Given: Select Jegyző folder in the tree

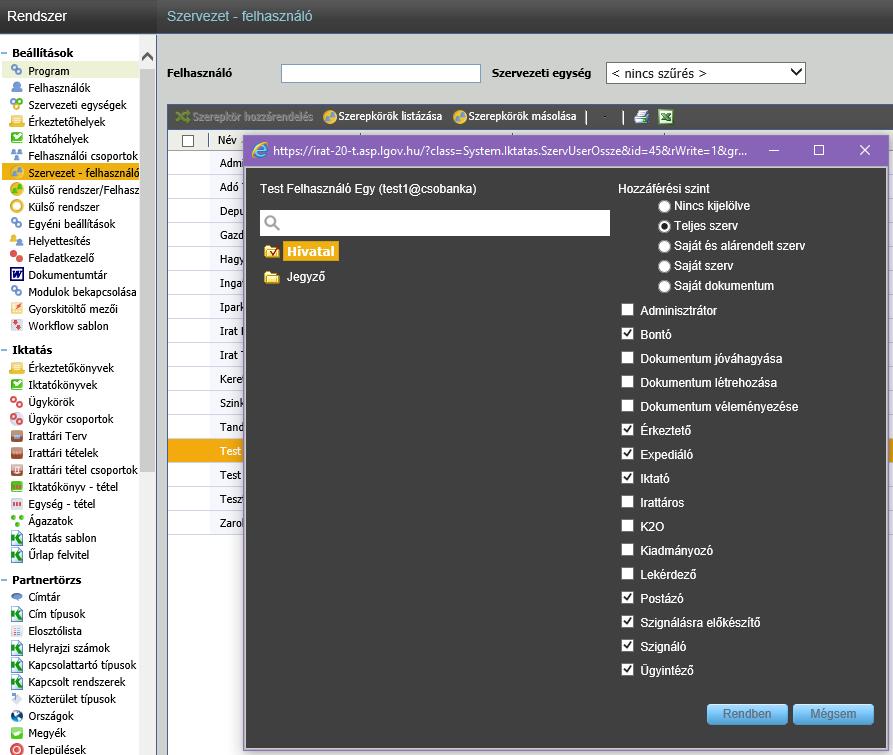Looking at the screenshot, I should click(306, 277).
